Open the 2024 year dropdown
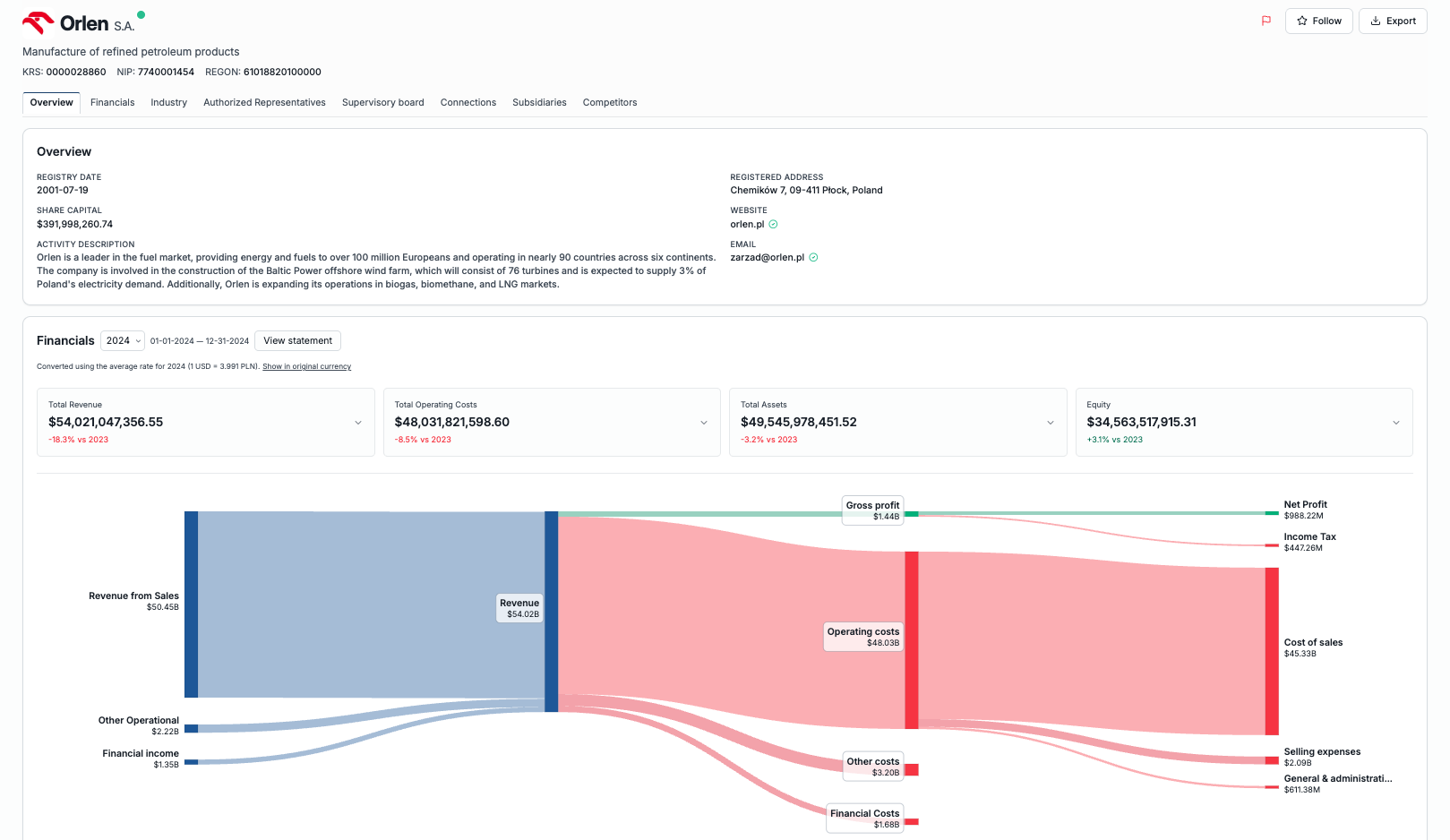This screenshot has height=840, width=1450. coord(123,340)
